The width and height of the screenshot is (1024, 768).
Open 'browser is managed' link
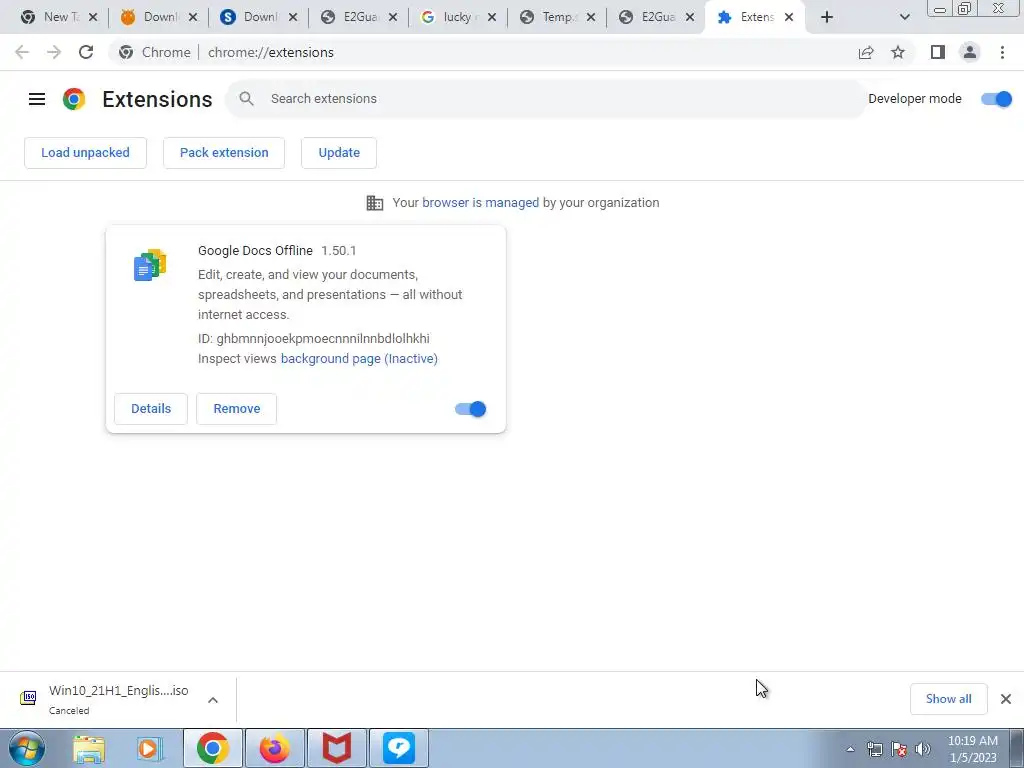coord(481,202)
